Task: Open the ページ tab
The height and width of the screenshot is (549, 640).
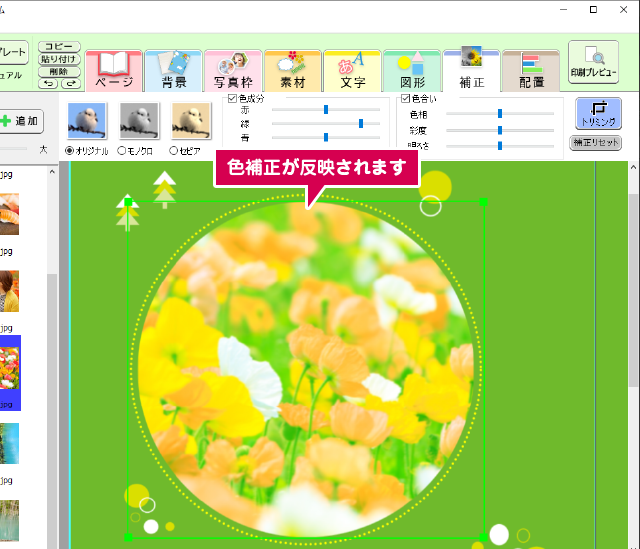Action: point(114,71)
